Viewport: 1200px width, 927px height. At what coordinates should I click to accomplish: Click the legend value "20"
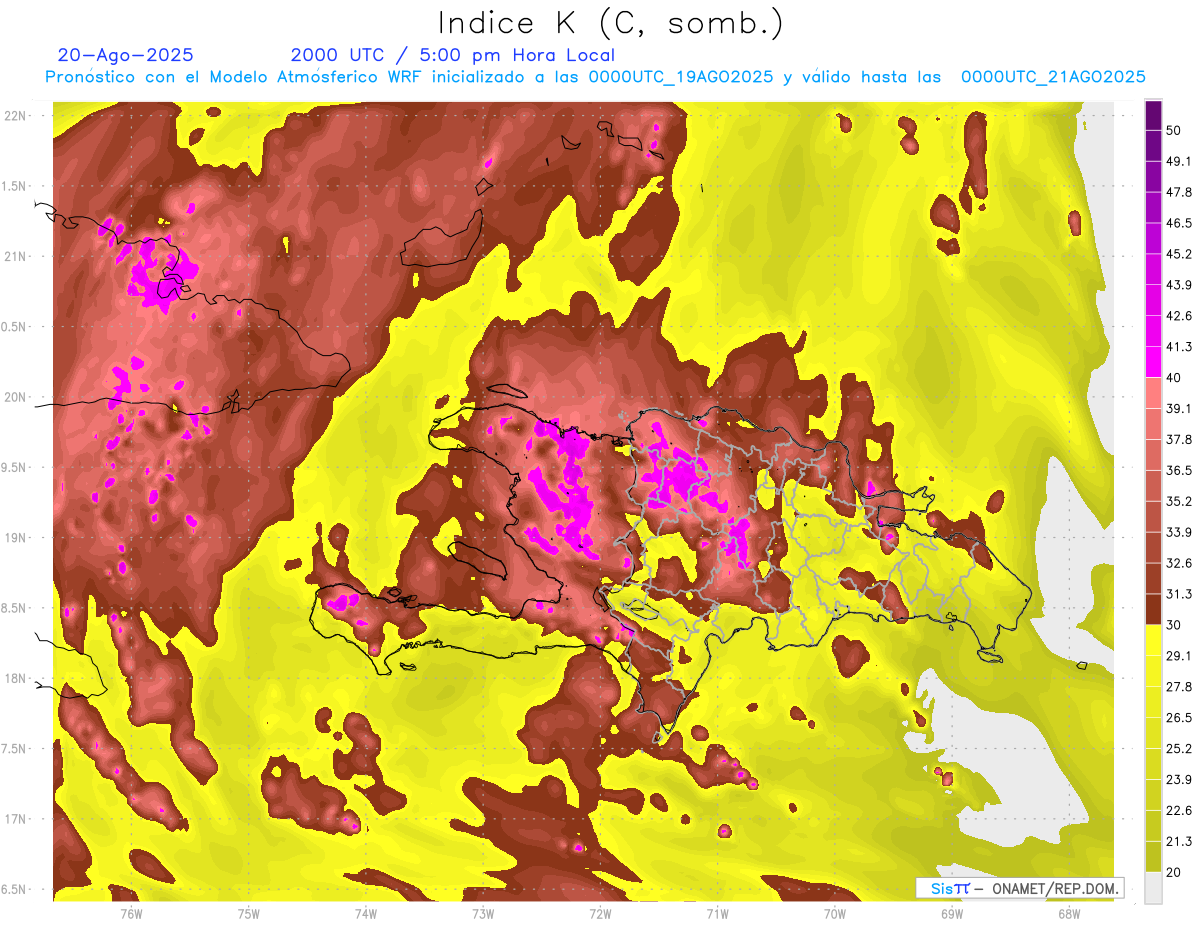[x=1175, y=873]
